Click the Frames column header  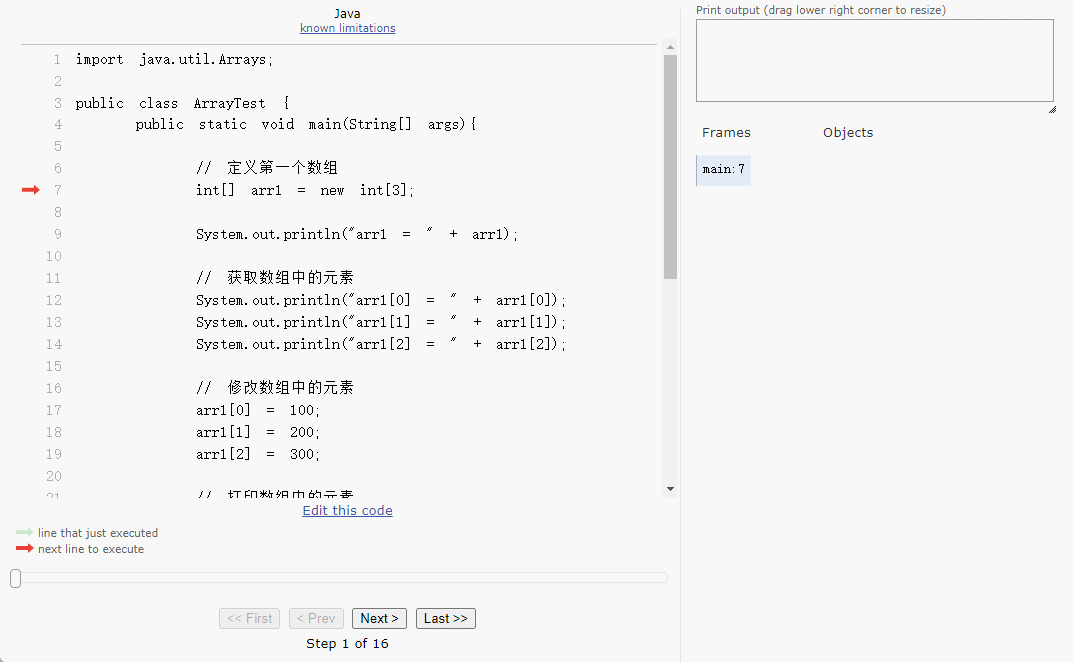pyautogui.click(x=726, y=133)
